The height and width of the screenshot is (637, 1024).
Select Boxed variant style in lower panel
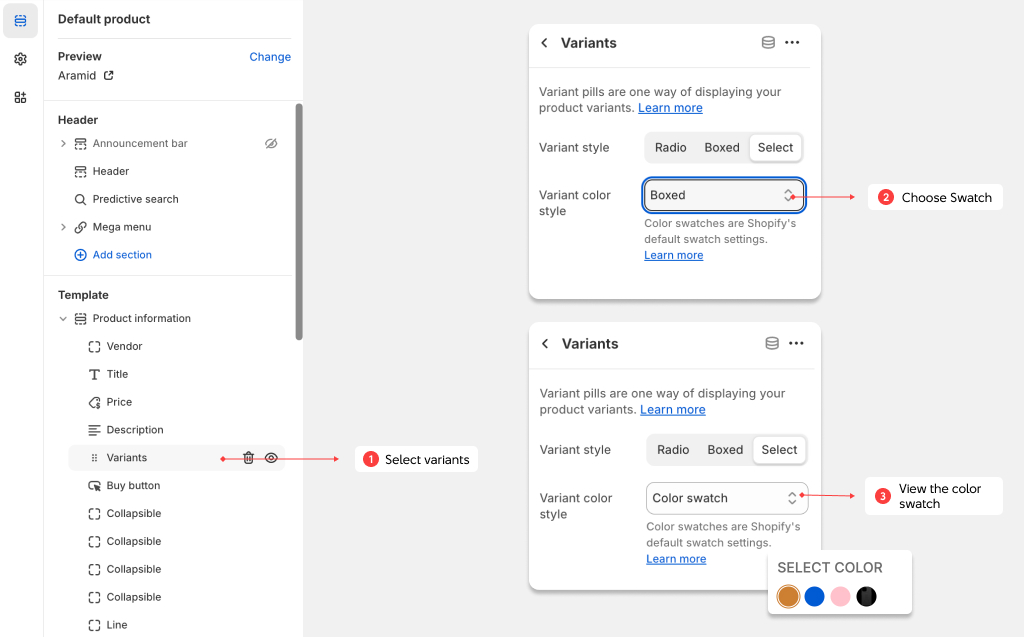point(725,450)
